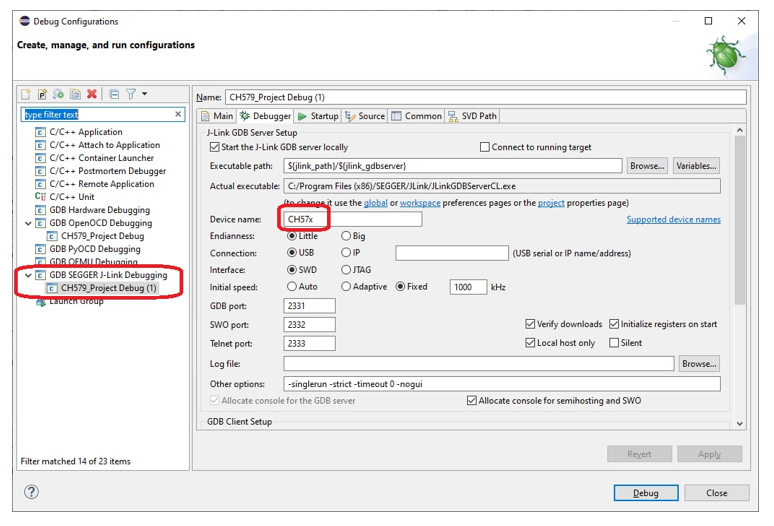Screen dimensions: 774x526
Task: Open the workspace preferences link
Action: [x=420, y=203]
